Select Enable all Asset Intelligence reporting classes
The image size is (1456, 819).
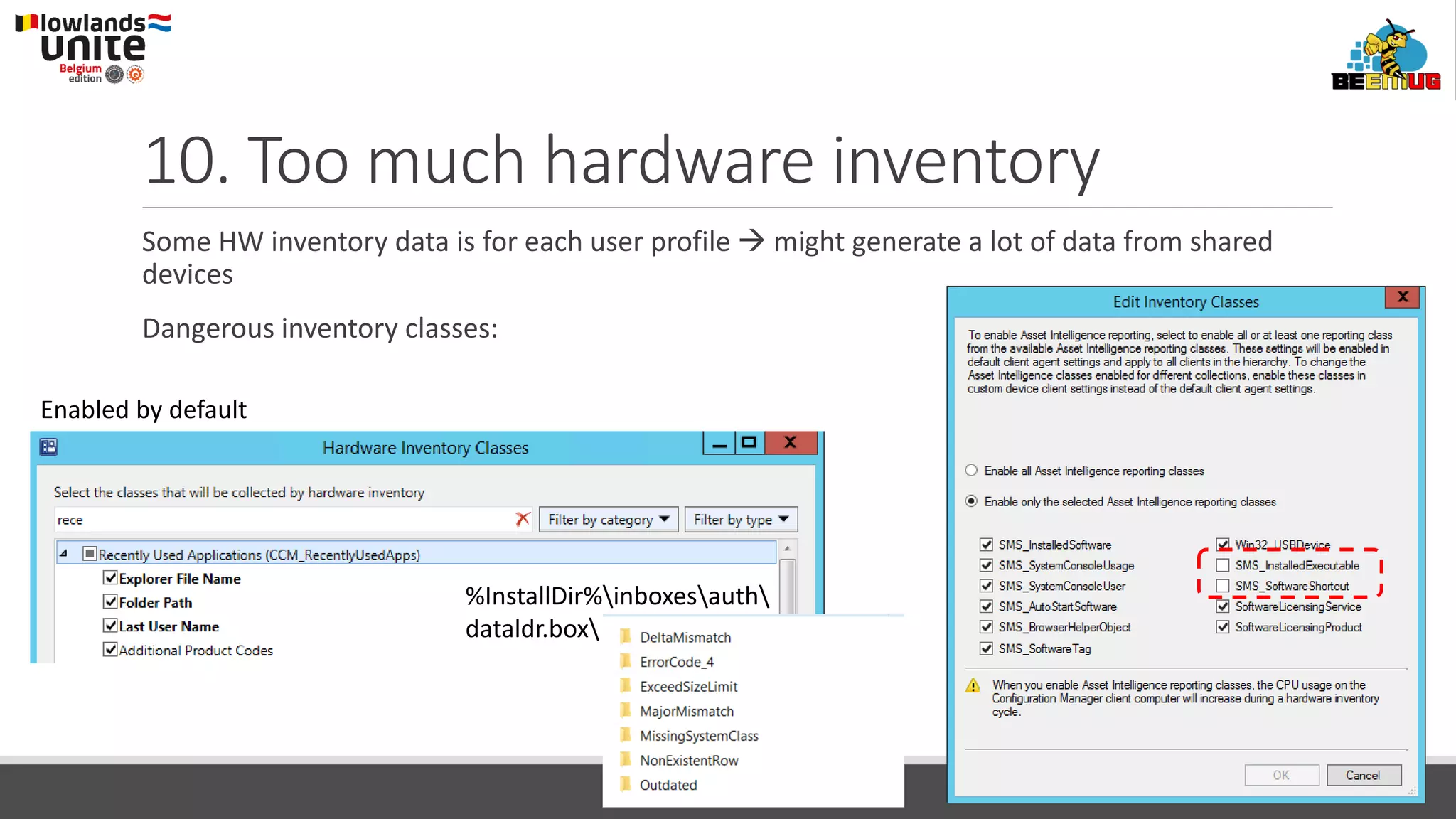pyautogui.click(x=971, y=471)
